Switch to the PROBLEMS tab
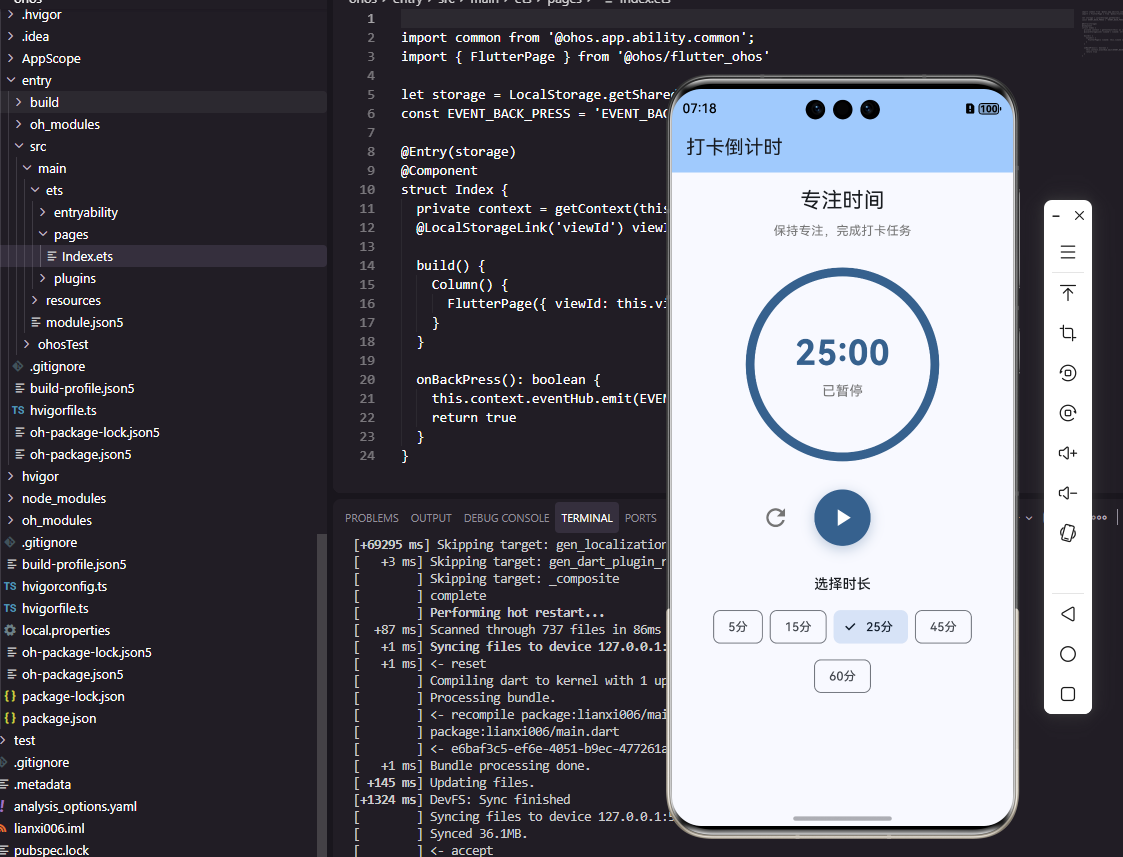 pos(372,518)
